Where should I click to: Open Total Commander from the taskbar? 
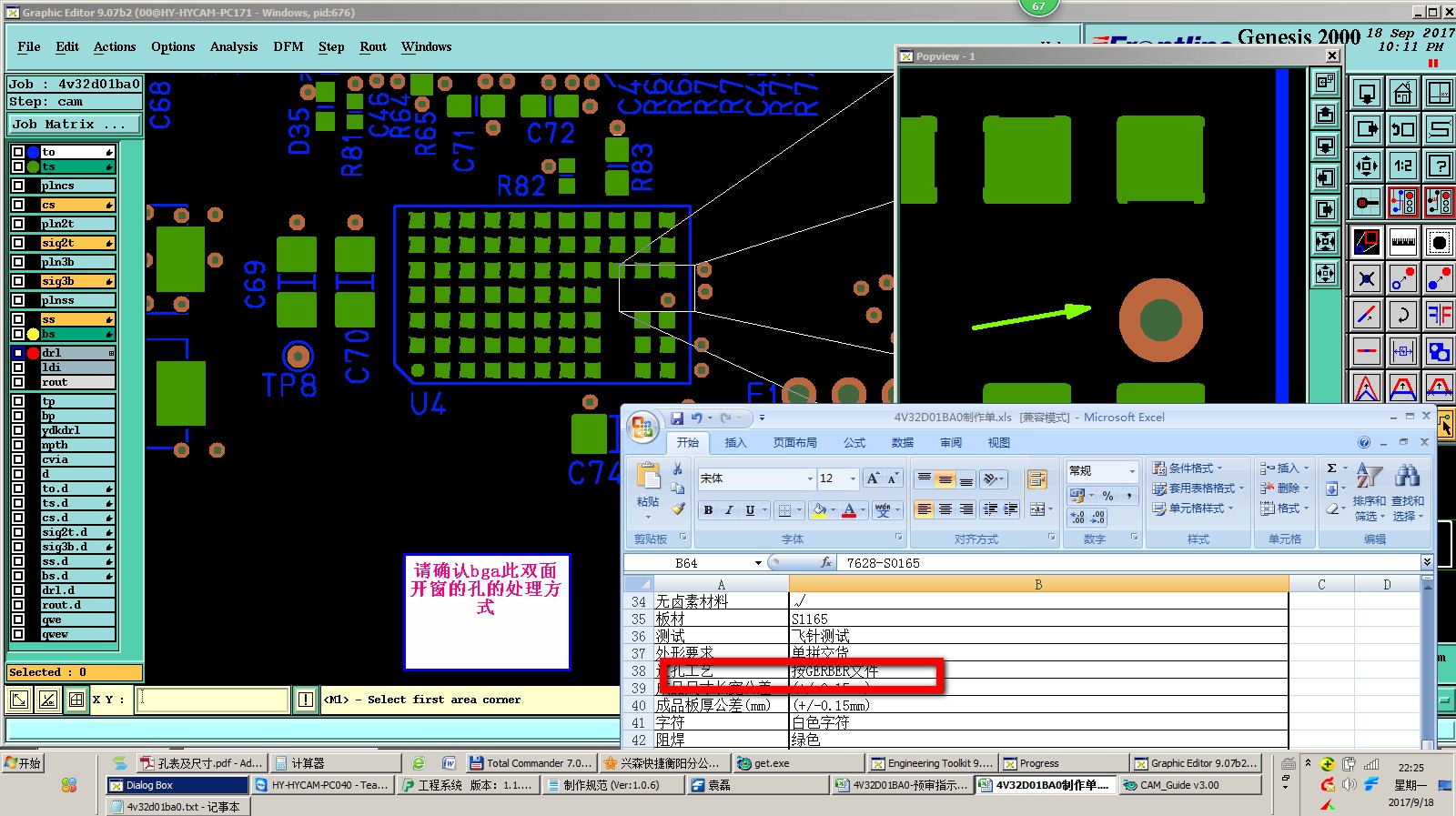pos(531,763)
